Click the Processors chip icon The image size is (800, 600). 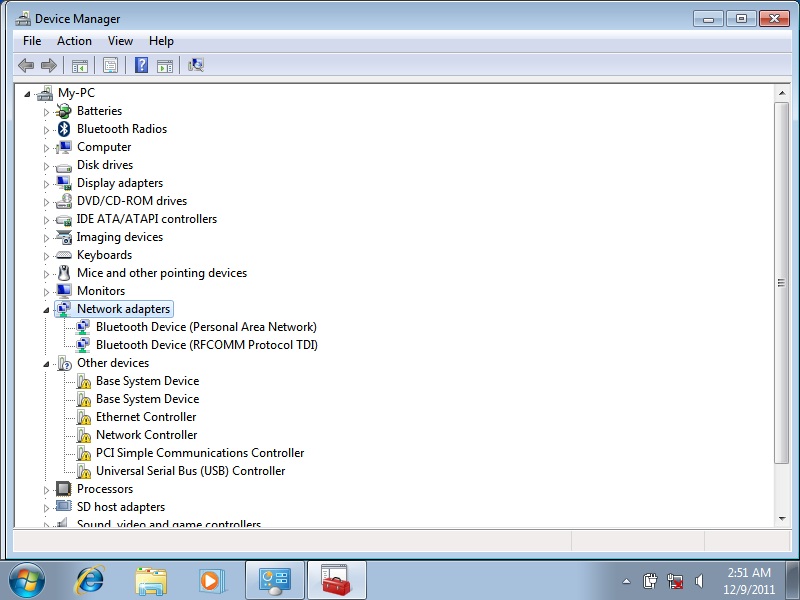pyautogui.click(x=64, y=489)
